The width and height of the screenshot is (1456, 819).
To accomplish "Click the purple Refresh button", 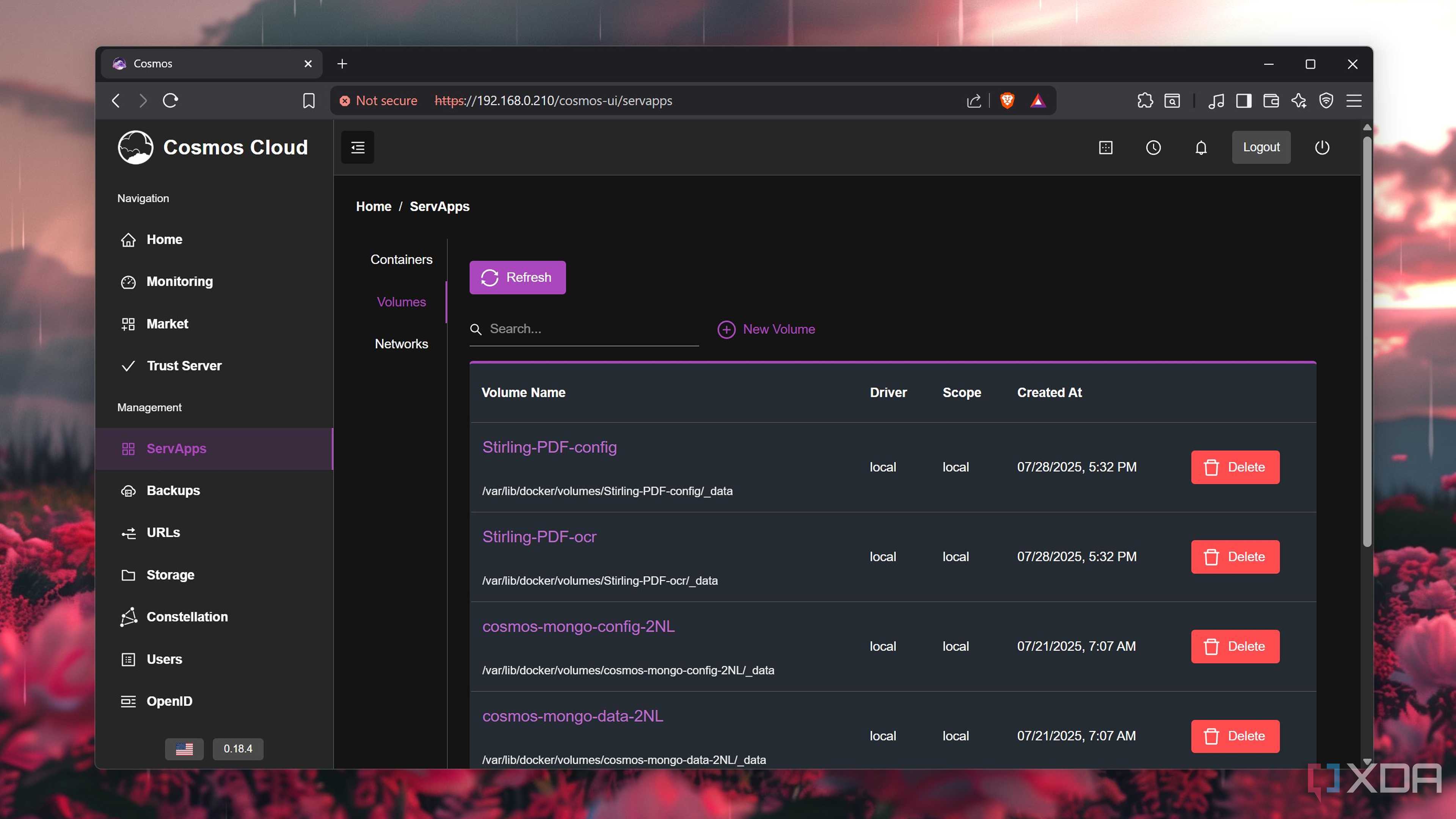I will pyautogui.click(x=517, y=278).
